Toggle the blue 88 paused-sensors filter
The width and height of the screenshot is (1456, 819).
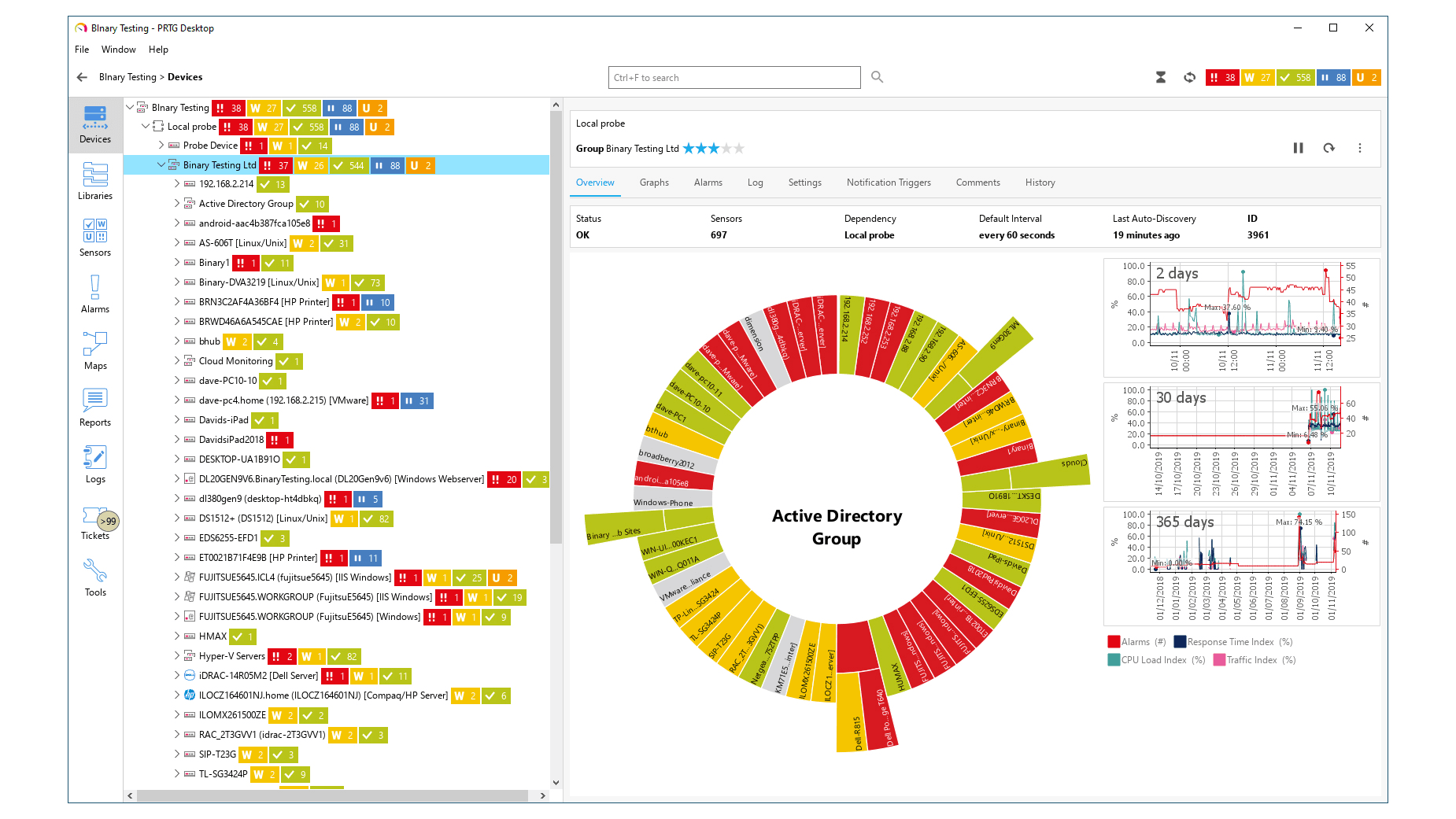[x=1333, y=77]
